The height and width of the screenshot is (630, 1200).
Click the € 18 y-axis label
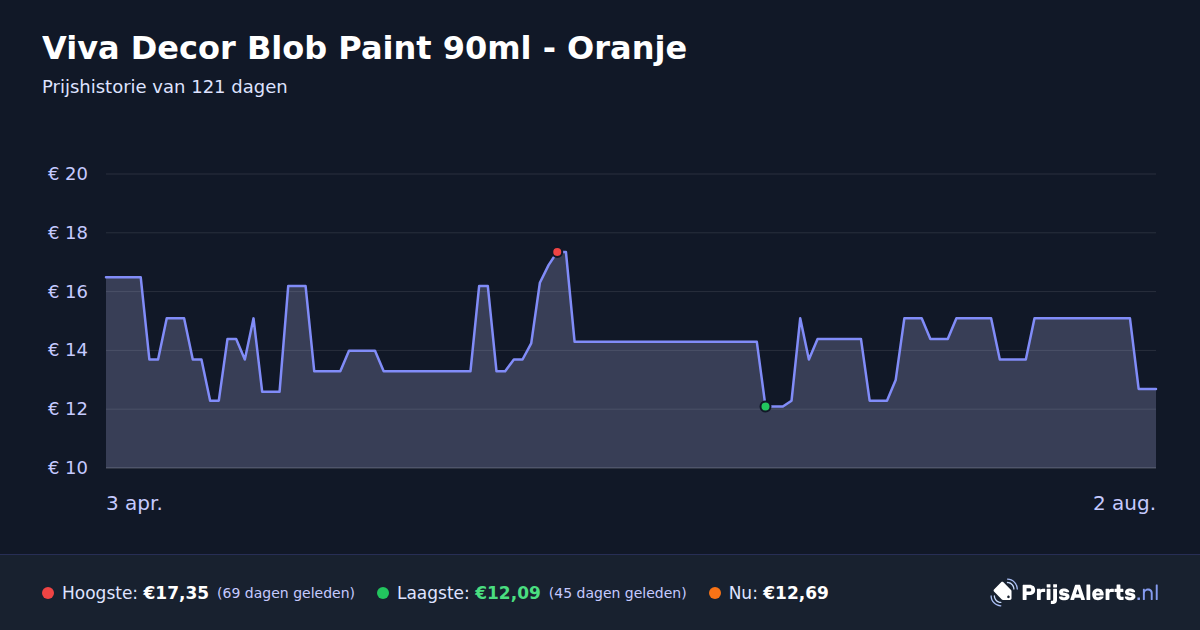(68, 233)
